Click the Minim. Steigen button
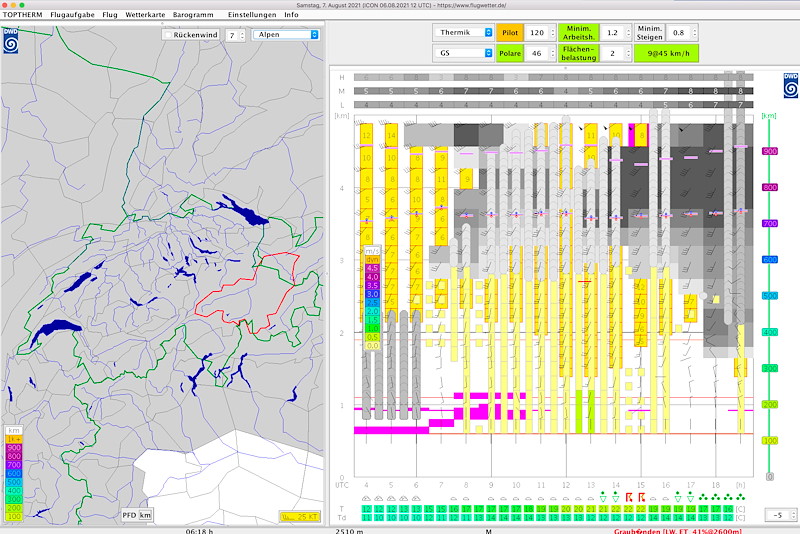800x534 pixels. [649, 32]
